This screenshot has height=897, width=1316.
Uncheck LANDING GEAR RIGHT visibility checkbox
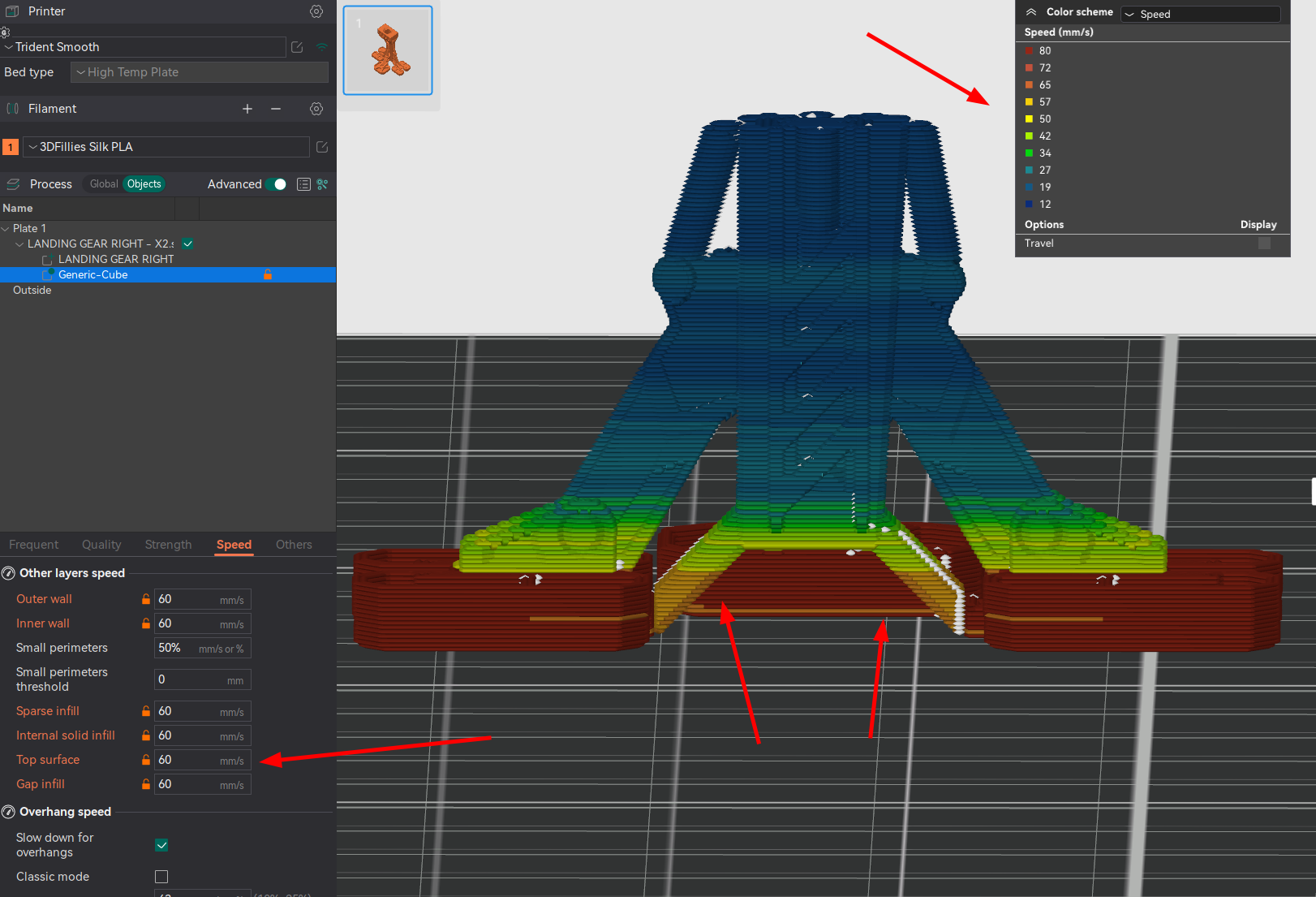pyautogui.click(x=187, y=244)
